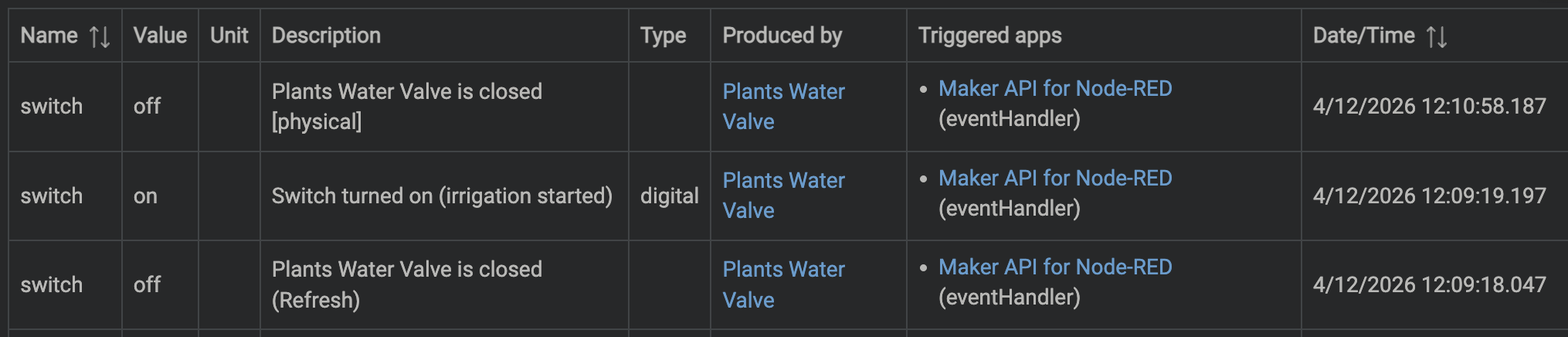
Task: Open Maker API for Node-RED in third row
Action: (1055, 267)
